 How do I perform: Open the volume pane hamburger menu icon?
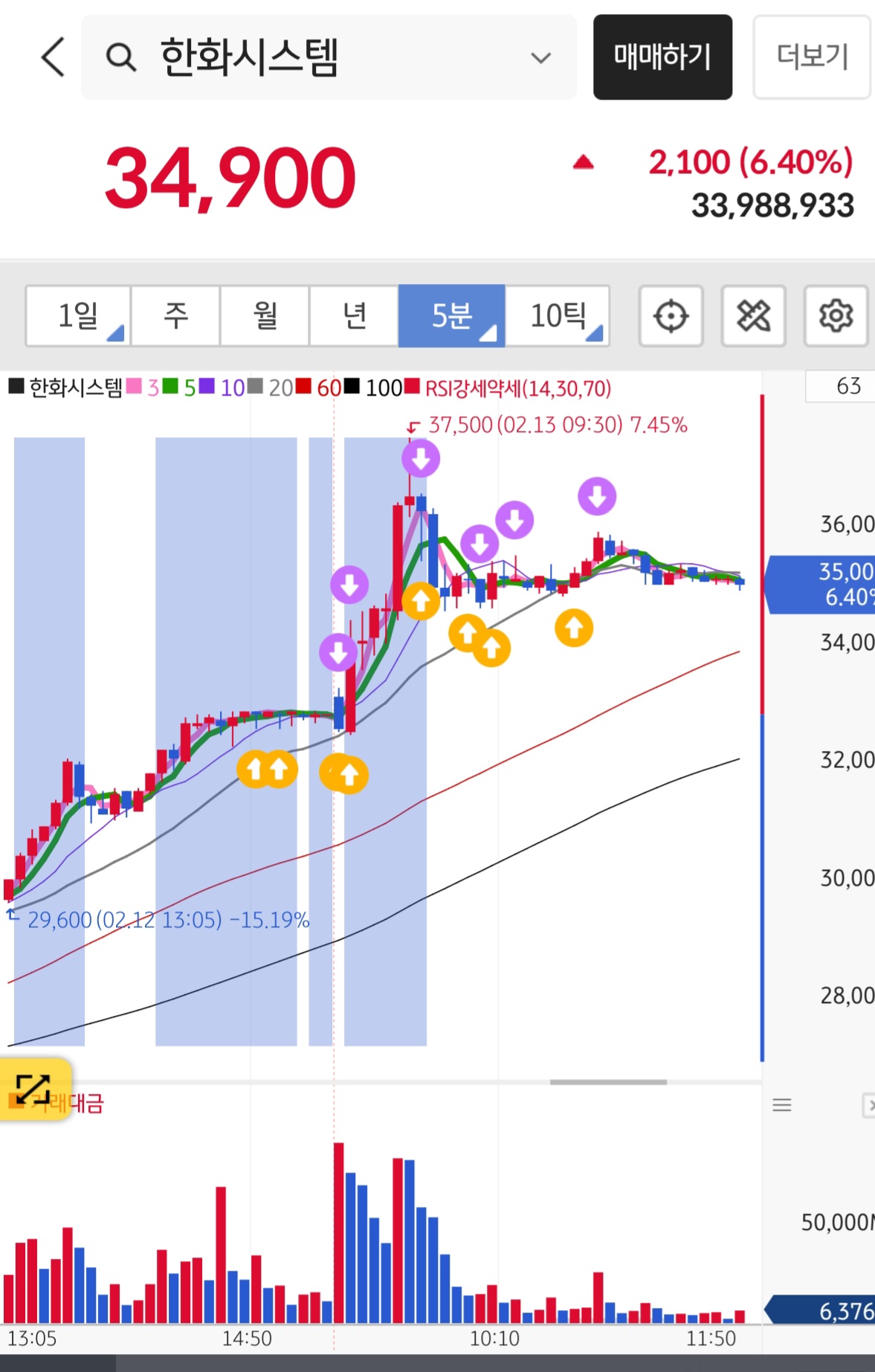coord(782,1105)
